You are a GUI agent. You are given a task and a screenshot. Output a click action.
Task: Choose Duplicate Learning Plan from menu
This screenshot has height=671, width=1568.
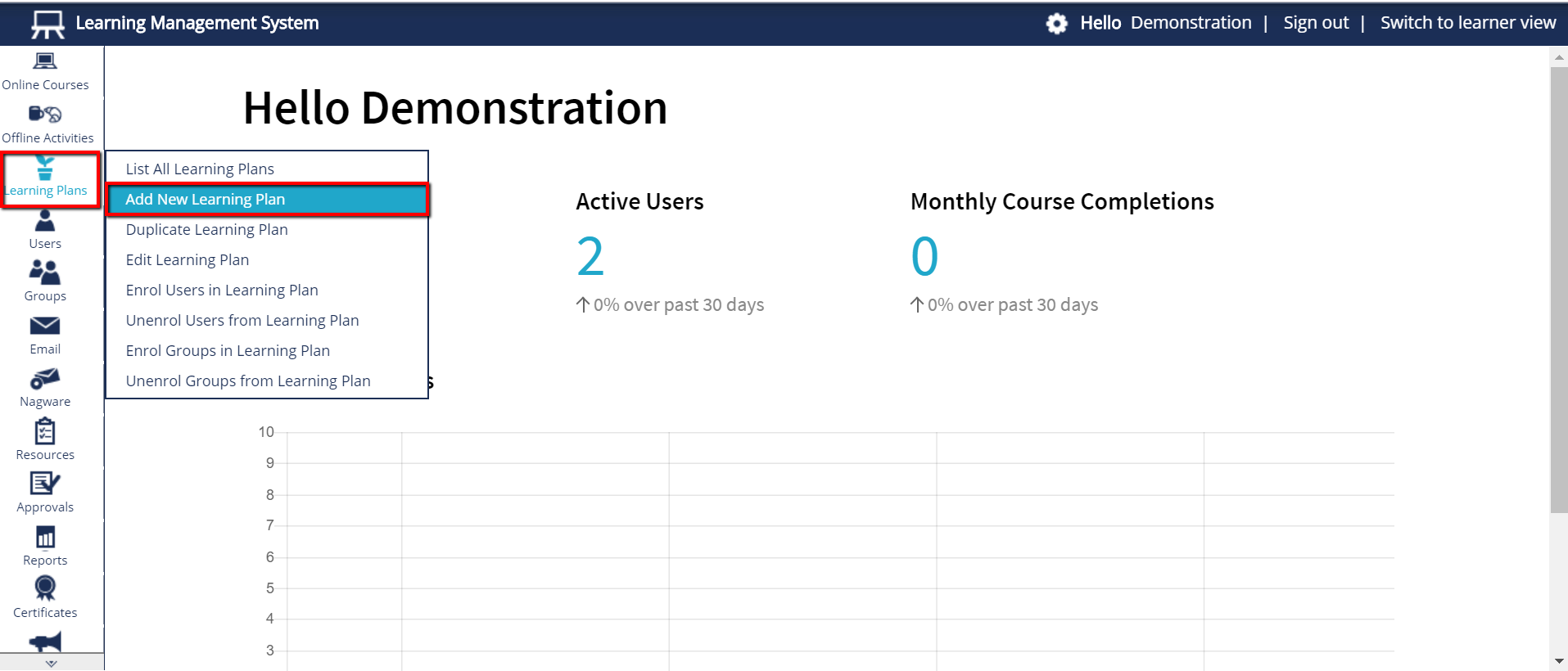(x=206, y=230)
